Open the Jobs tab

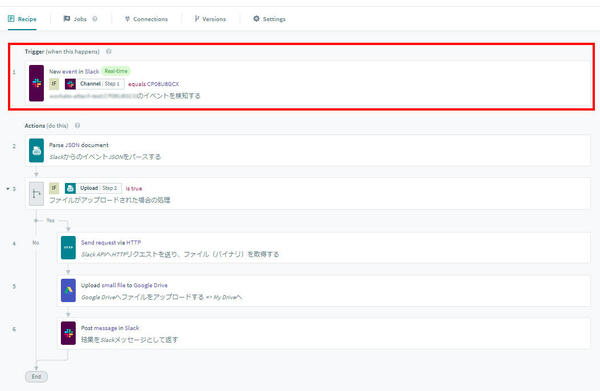[75, 19]
